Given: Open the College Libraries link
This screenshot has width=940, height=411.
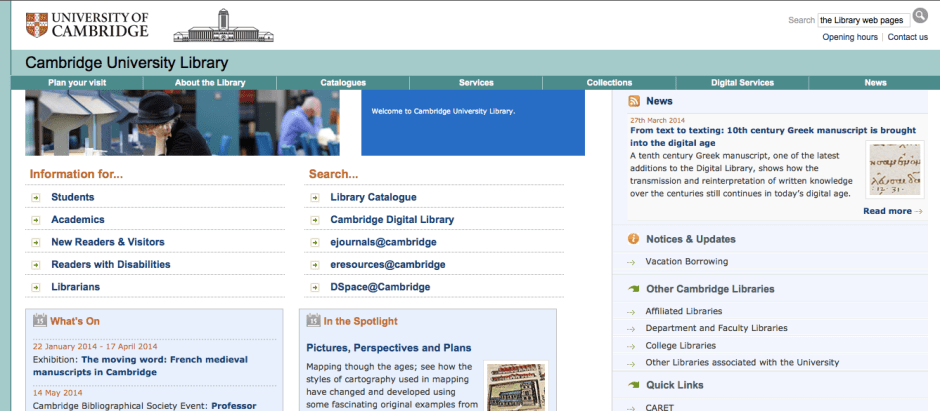Looking at the screenshot, I should (680, 346).
